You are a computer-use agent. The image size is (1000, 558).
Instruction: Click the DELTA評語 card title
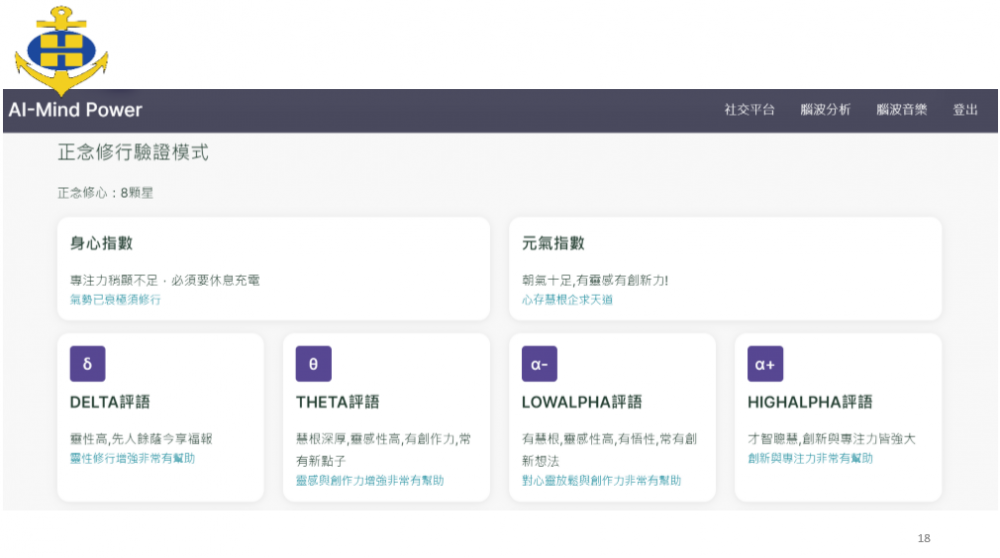click(110, 402)
